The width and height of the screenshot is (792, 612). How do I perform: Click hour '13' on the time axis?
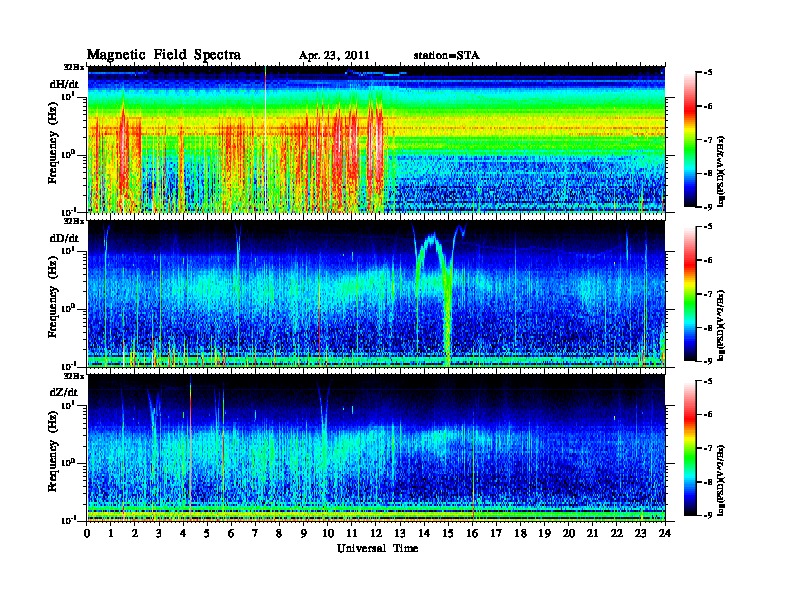400,533
